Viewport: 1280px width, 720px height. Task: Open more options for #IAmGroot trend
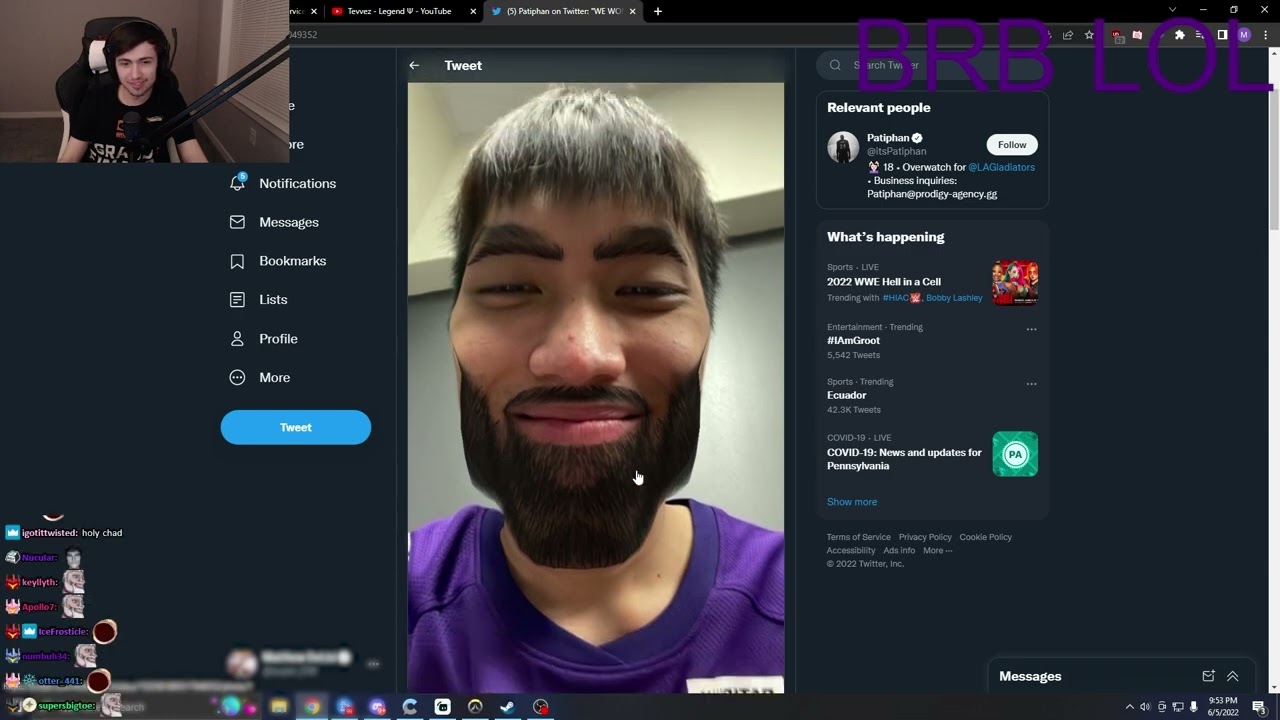tap(1031, 329)
